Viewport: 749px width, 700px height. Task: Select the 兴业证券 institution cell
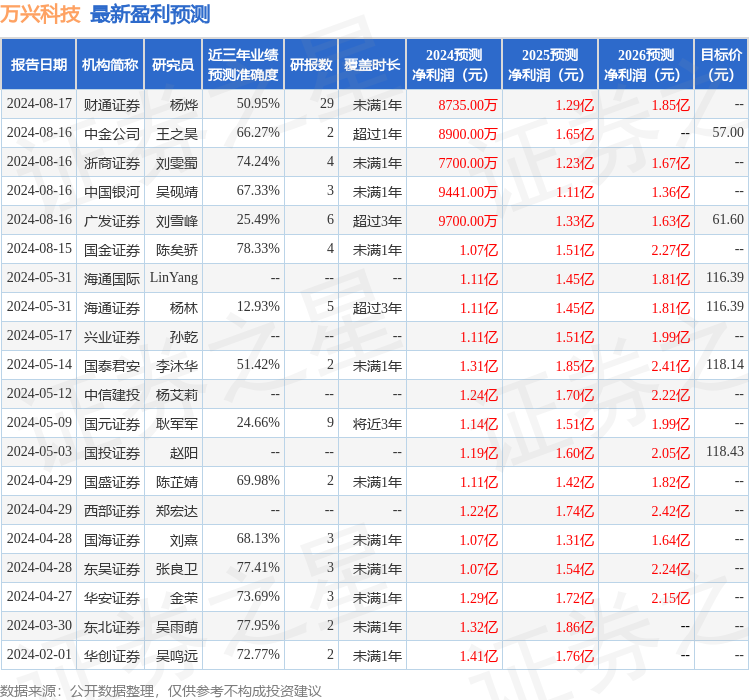[112, 337]
